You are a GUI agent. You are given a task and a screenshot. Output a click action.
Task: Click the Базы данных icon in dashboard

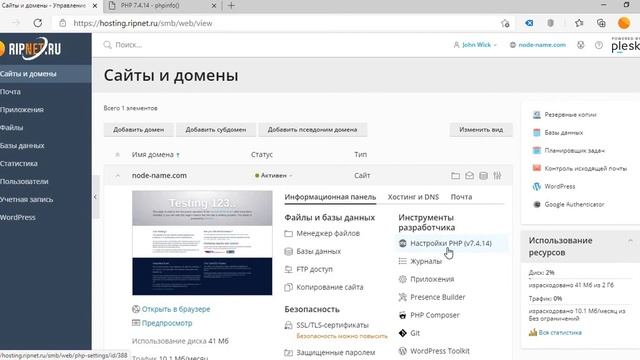click(x=289, y=251)
